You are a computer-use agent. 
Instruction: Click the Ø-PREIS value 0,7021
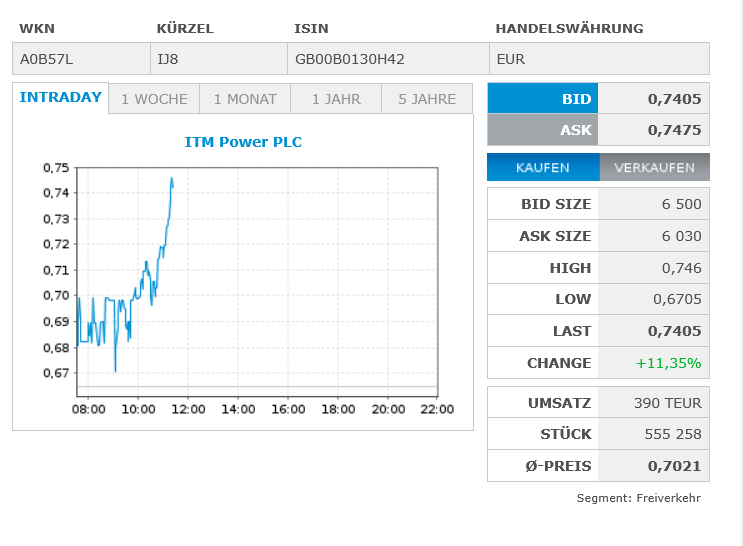pyautogui.click(x=674, y=466)
